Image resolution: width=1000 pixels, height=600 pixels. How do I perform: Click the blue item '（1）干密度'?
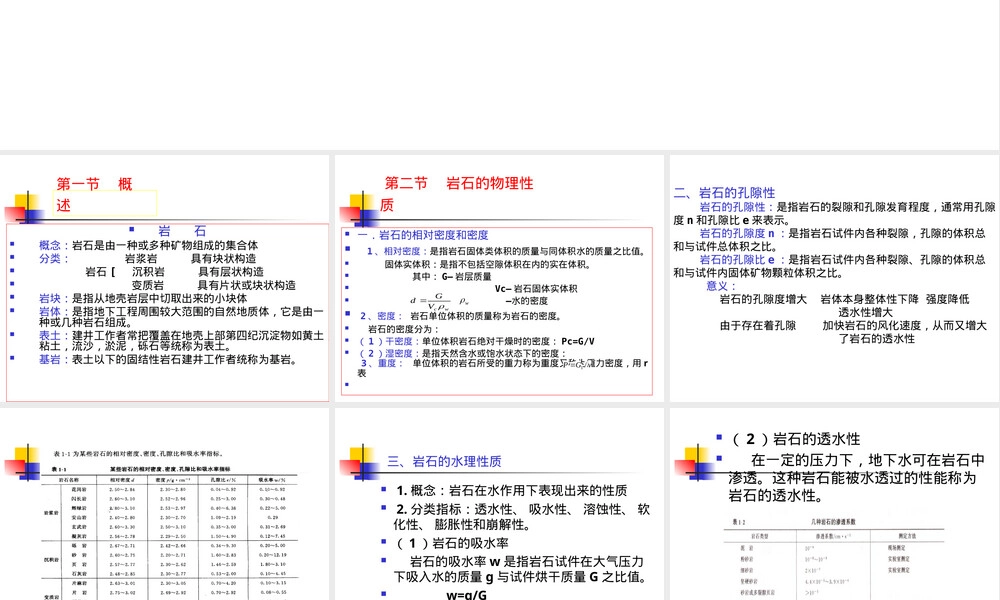[386, 341]
